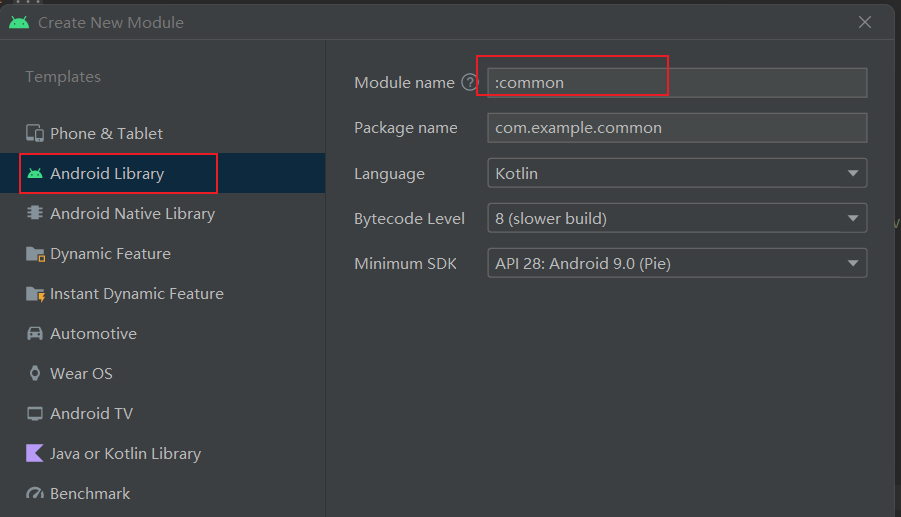Click the Android Library robot icon
The height and width of the screenshot is (517, 901).
coord(35,173)
